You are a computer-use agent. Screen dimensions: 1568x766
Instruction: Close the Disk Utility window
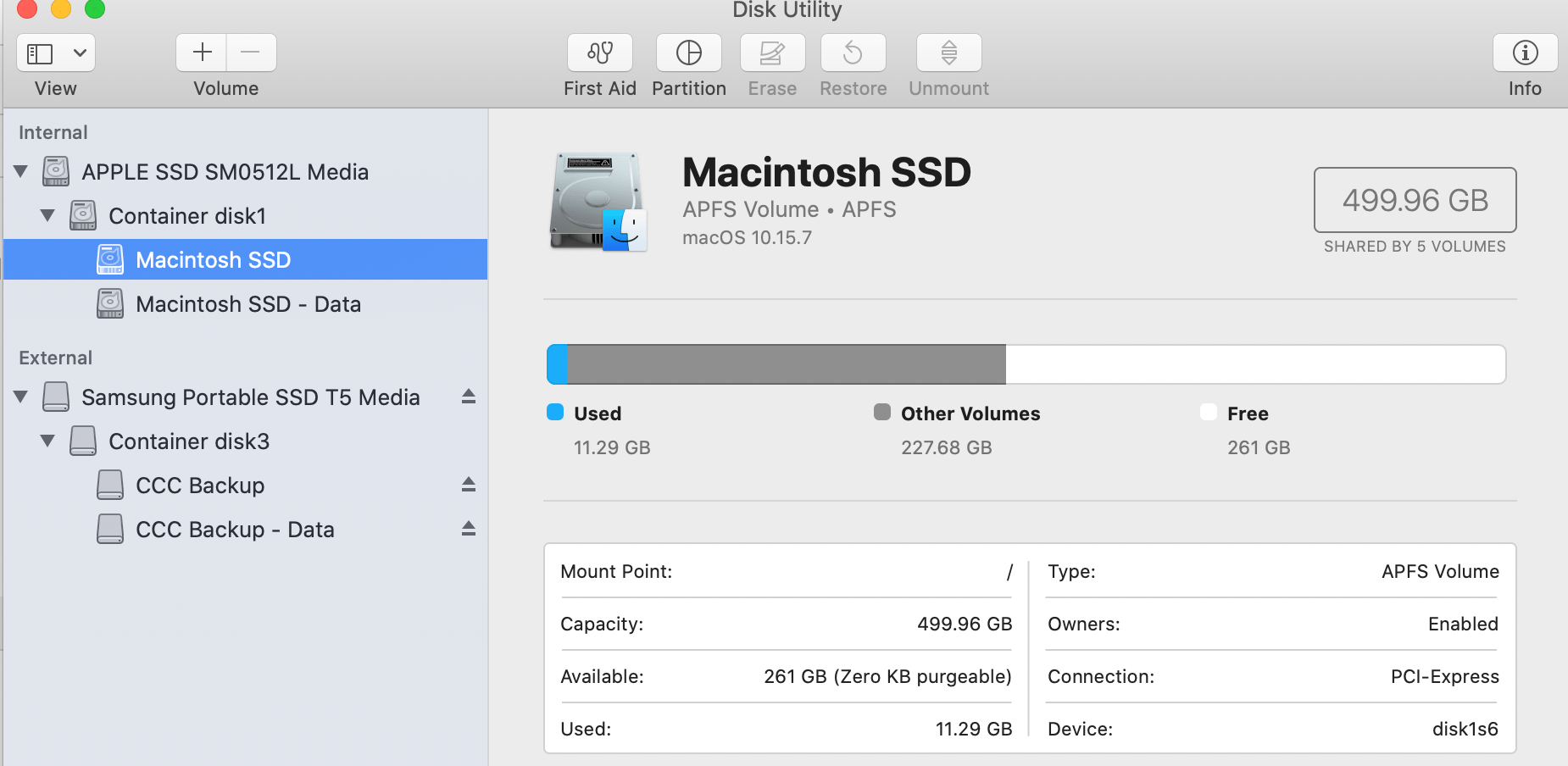click(x=27, y=8)
